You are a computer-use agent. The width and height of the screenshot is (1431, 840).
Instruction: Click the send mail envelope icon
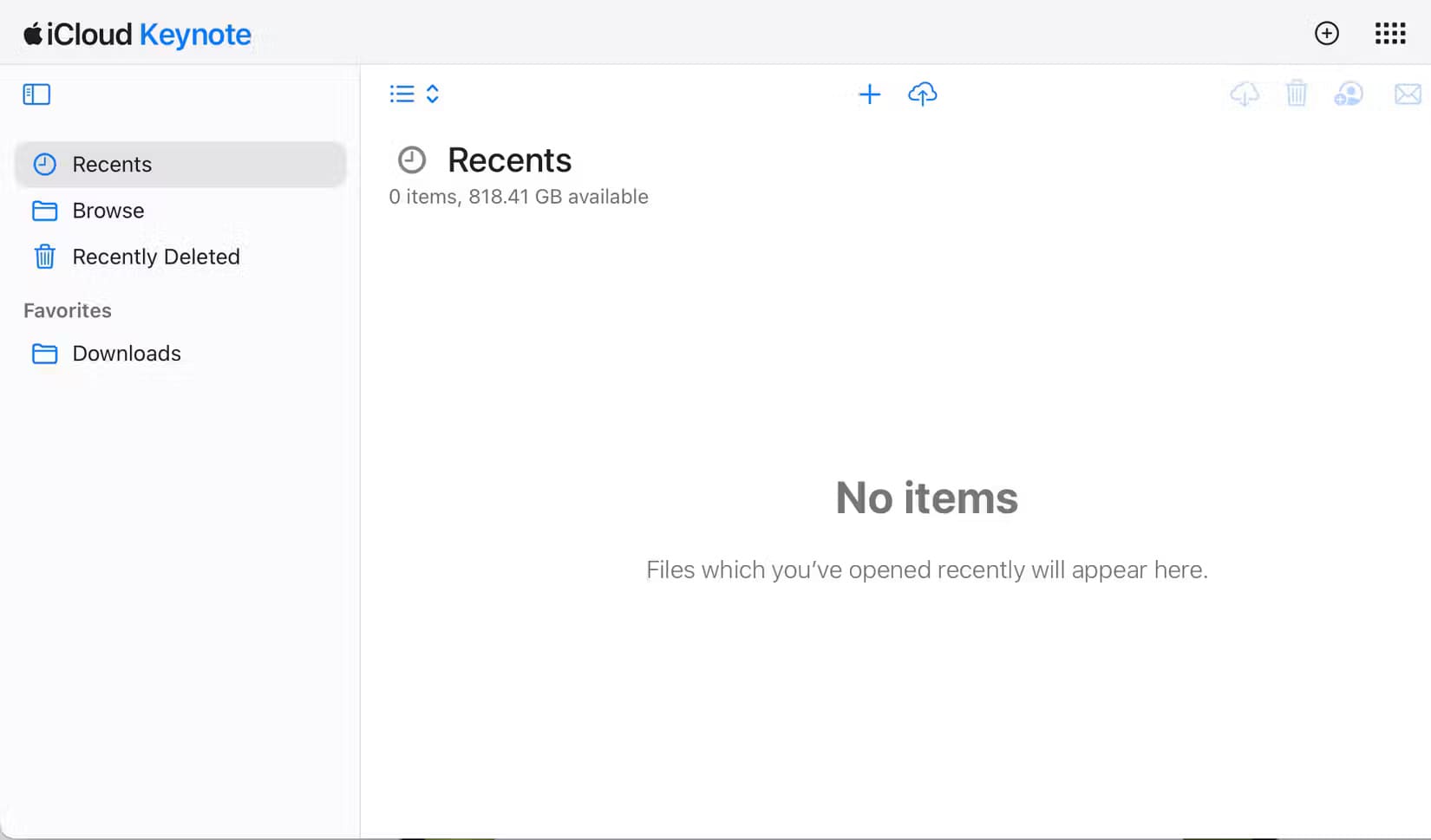(1408, 94)
